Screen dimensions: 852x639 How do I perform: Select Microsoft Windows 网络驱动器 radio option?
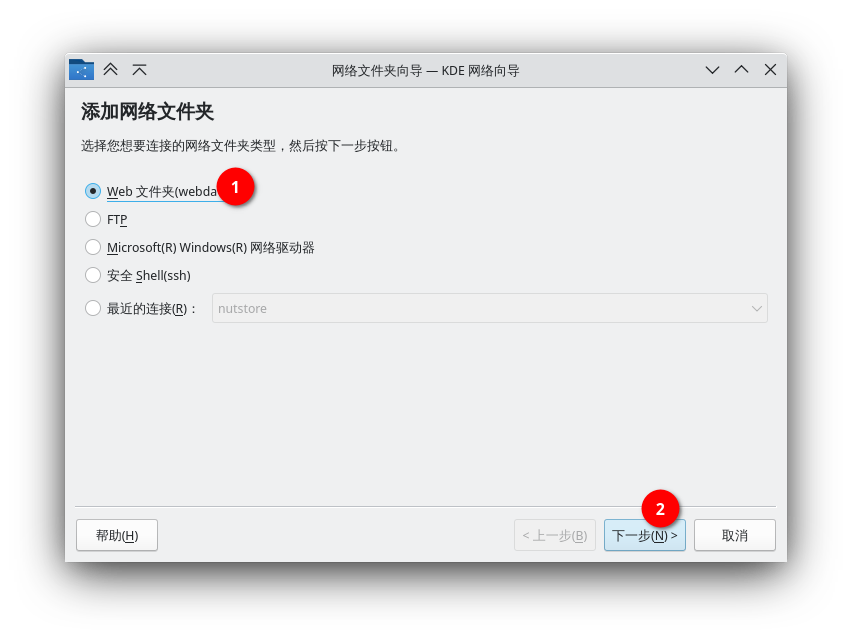pyautogui.click(x=93, y=247)
